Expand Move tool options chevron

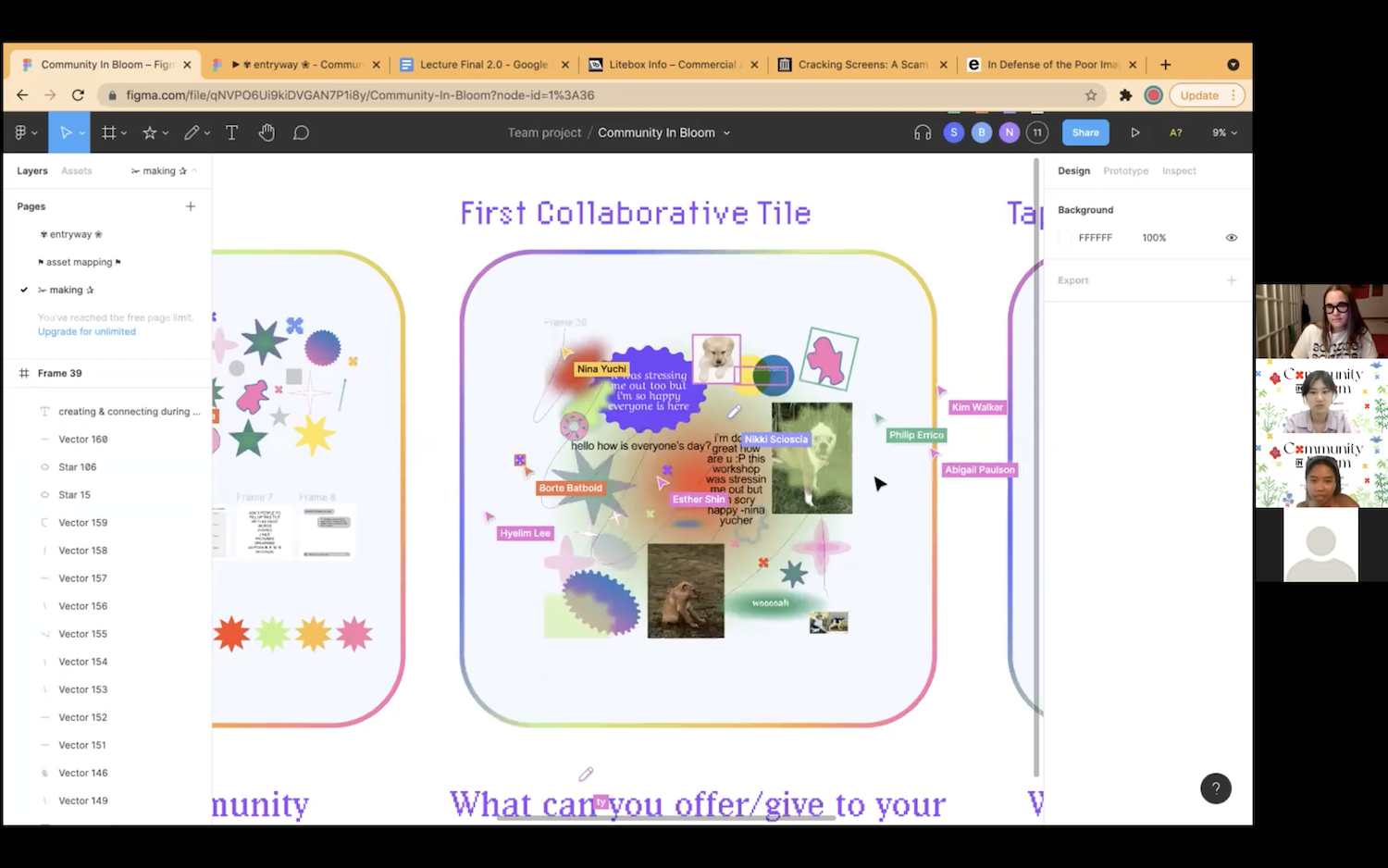click(x=82, y=133)
